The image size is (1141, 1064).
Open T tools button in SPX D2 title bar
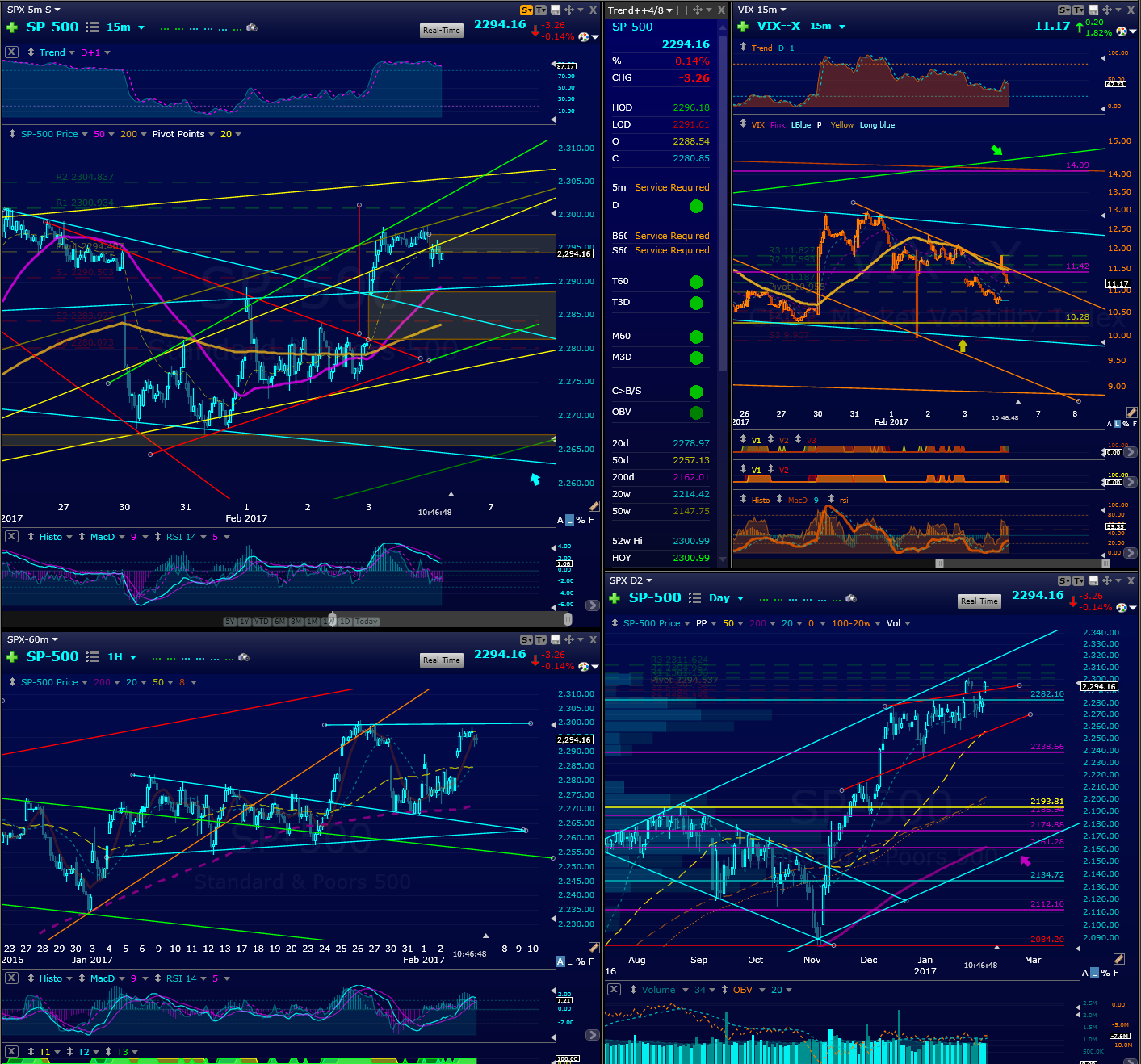point(1079,580)
